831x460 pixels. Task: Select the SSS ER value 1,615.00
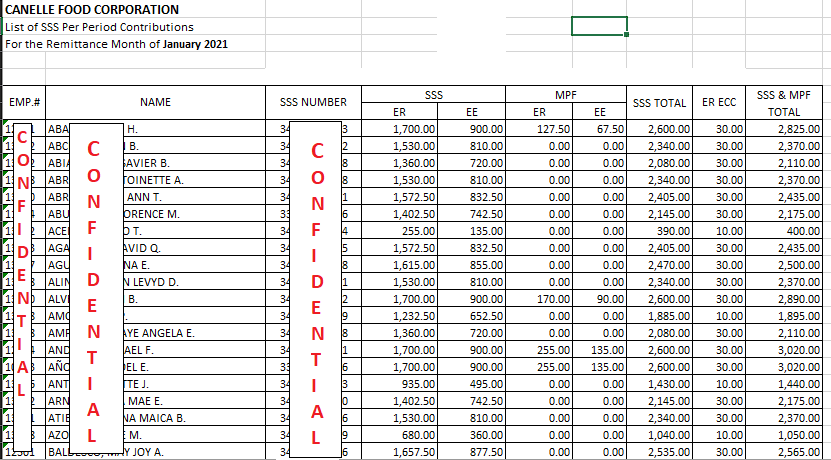[400, 265]
